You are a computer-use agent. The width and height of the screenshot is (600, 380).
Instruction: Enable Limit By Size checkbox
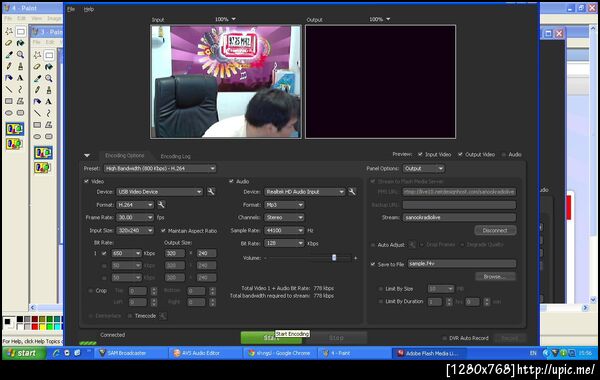click(380, 289)
